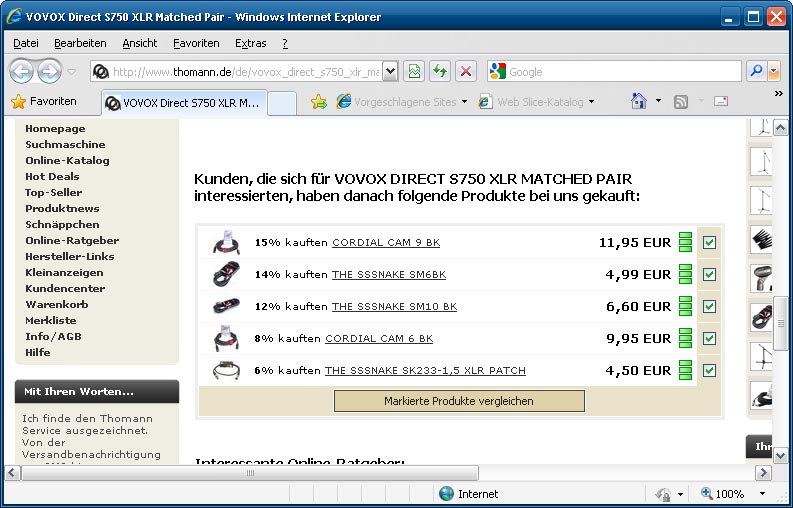Open THE SSSNAKE SK233-1,5 XLR PATCH link
This screenshot has height=508, width=793.
point(425,370)
